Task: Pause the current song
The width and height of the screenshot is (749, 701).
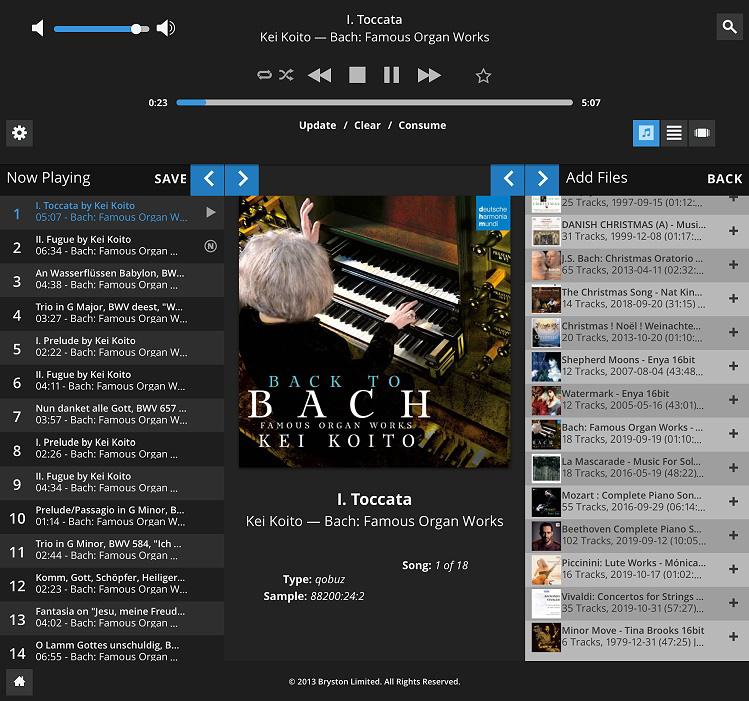Action: point(391,75)
